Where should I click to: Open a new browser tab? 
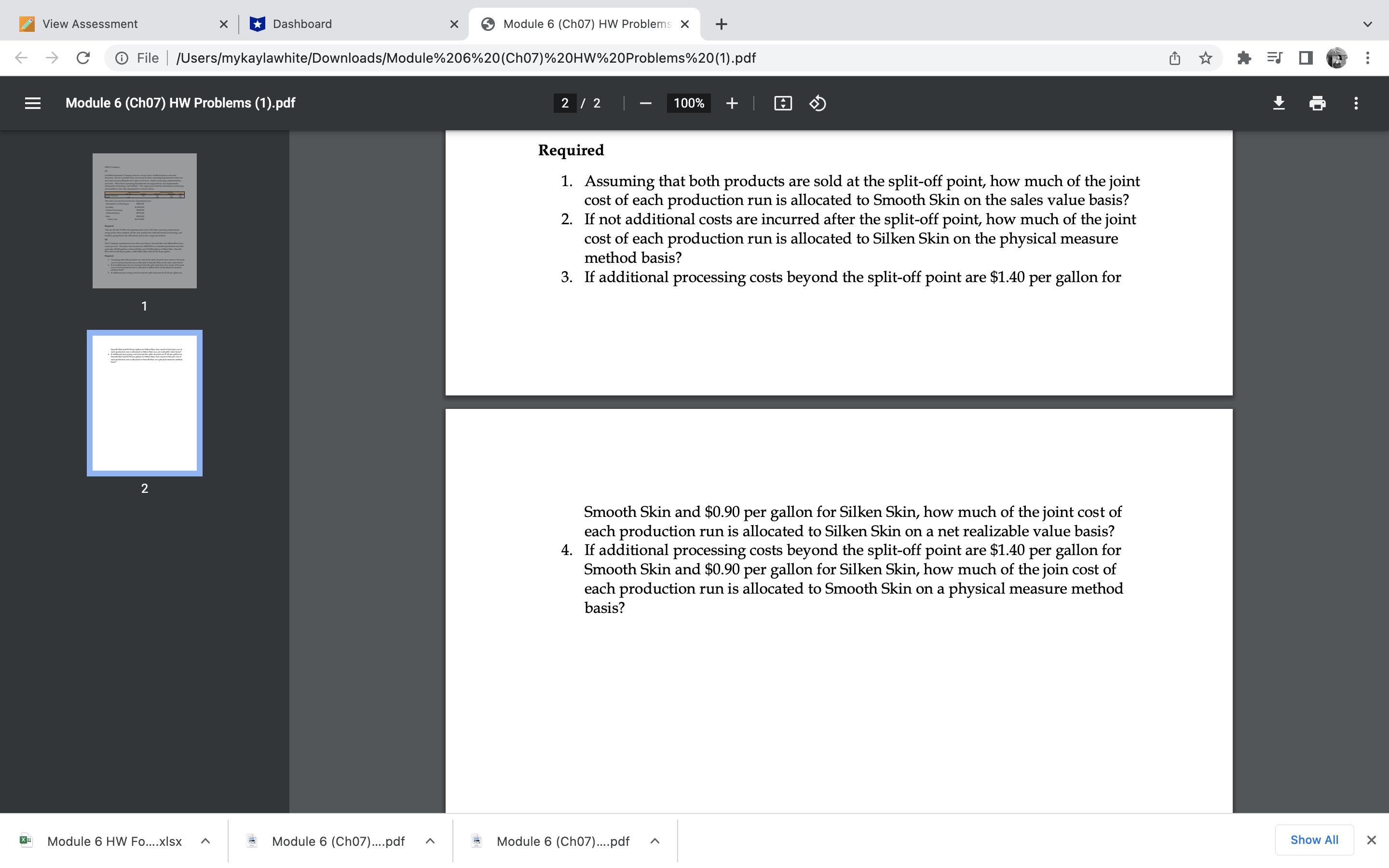pyautogui.click(x=721, y=24)
